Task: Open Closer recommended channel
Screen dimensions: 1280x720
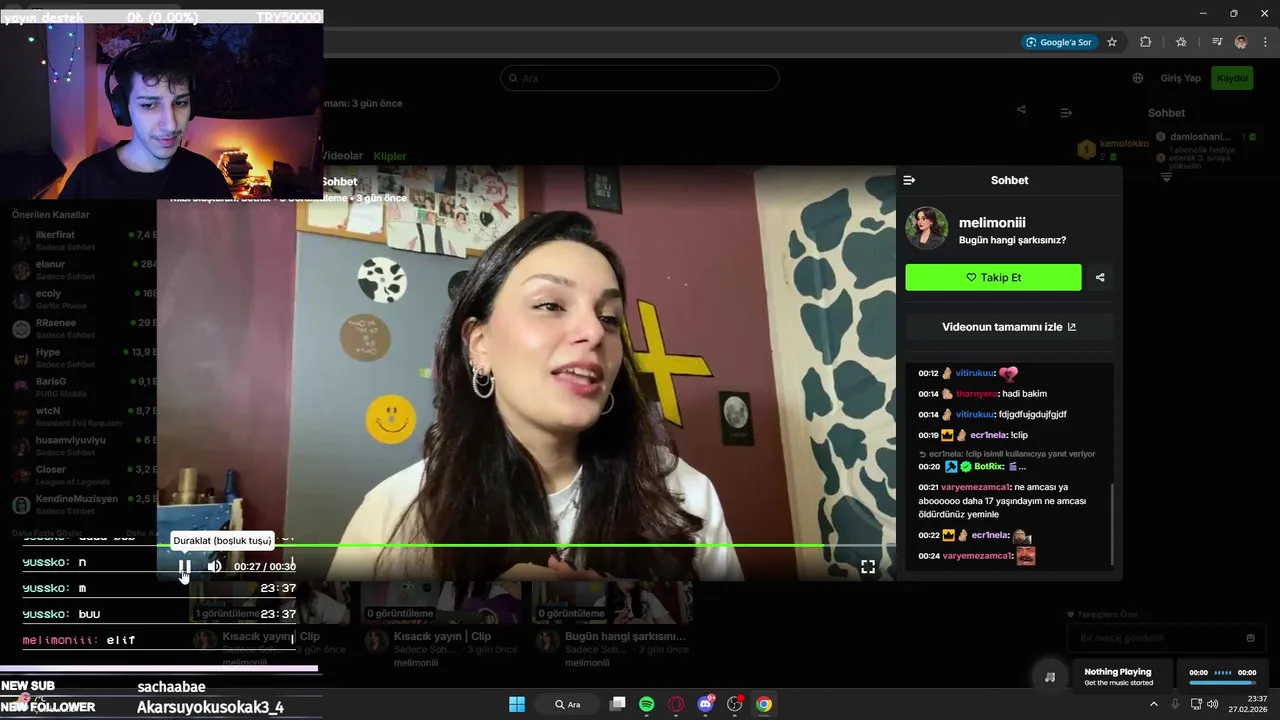Action: pyautogui.click(x=84, y=475)
